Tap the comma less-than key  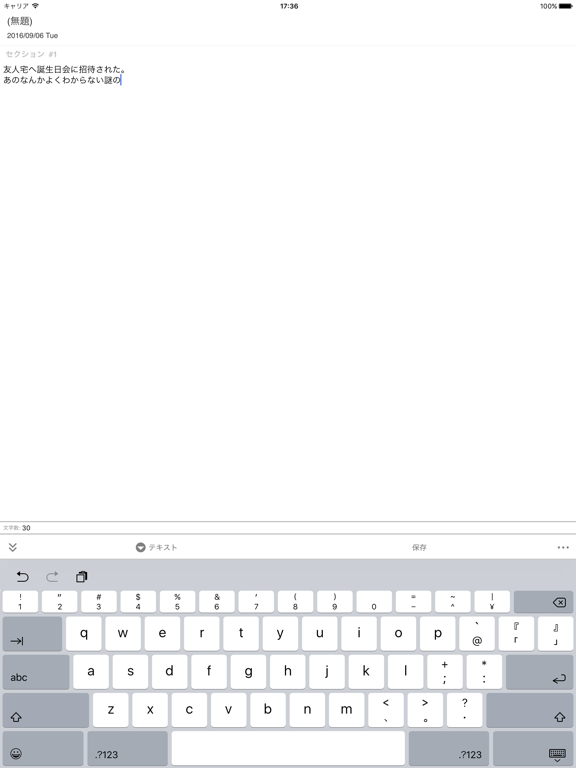point(386,710)
